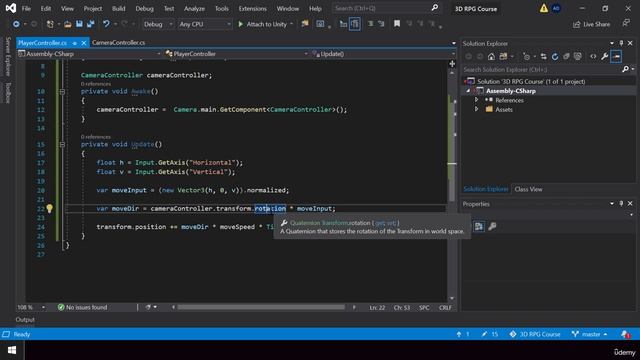Click the Visual Studio logo icon

[x=11, y=8]
